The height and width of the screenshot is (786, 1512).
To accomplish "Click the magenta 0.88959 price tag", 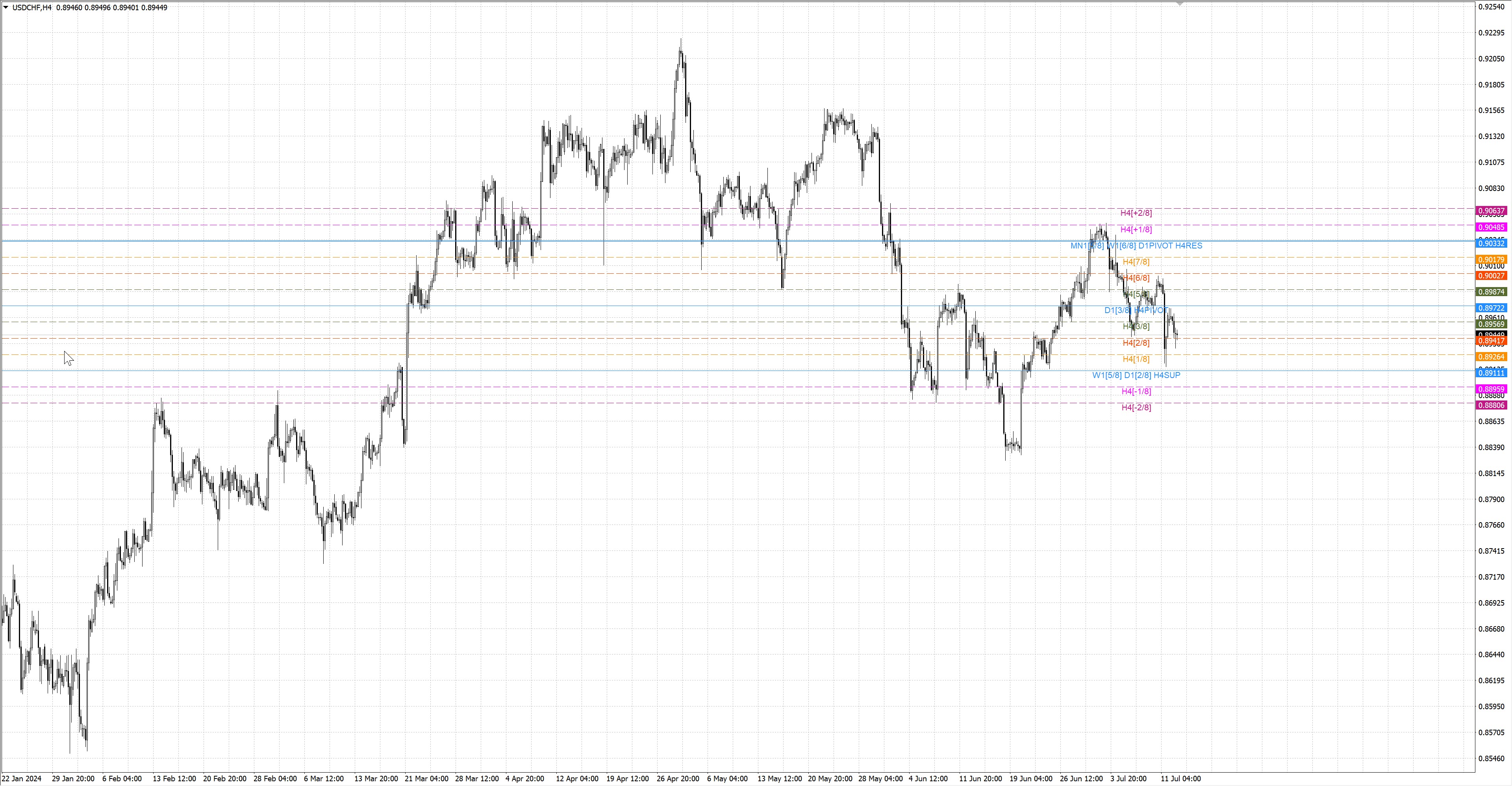I will click(1491, 389).
